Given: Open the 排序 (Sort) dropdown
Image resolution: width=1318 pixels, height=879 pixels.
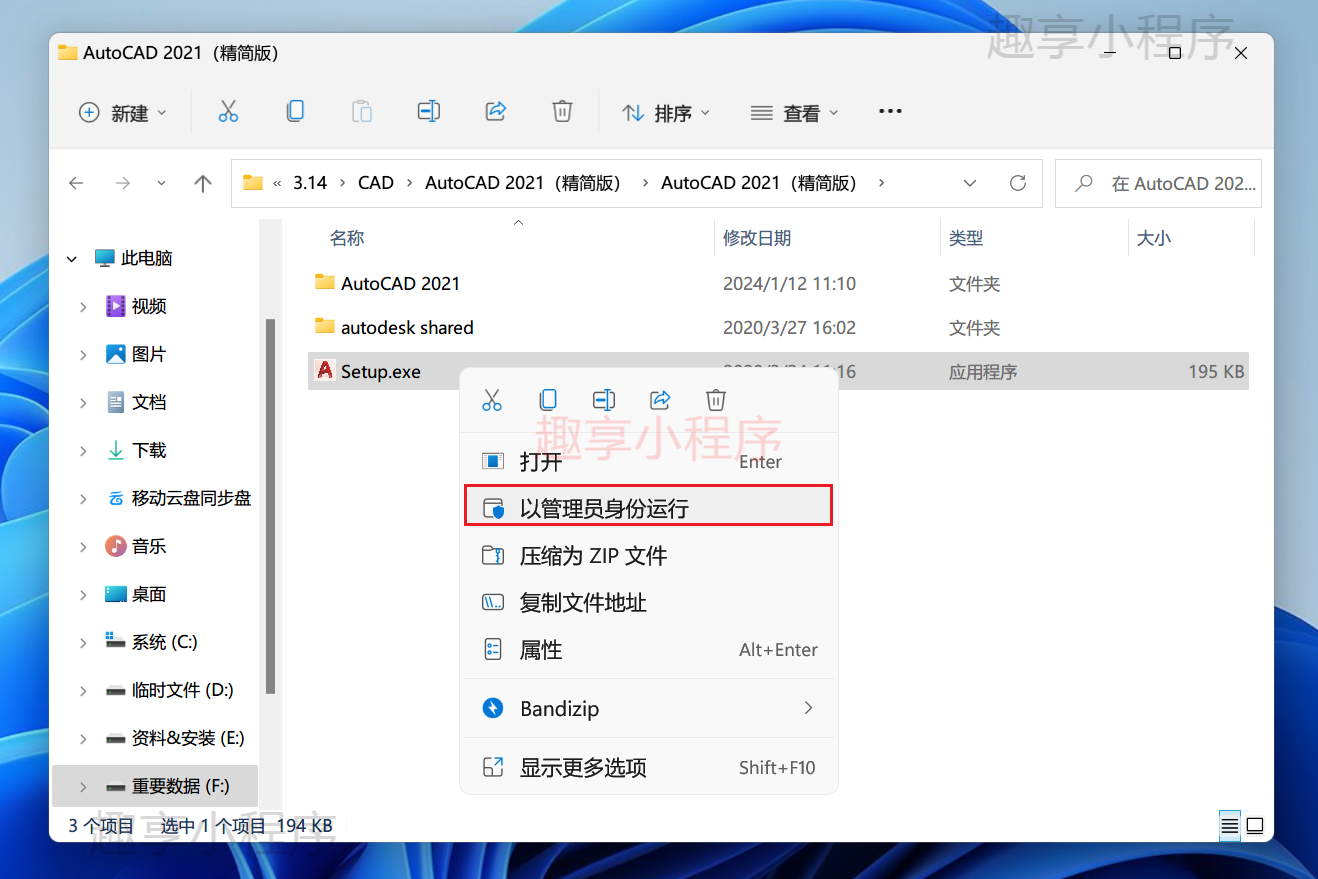Looking at the screenshot, I should coord(666,113).
